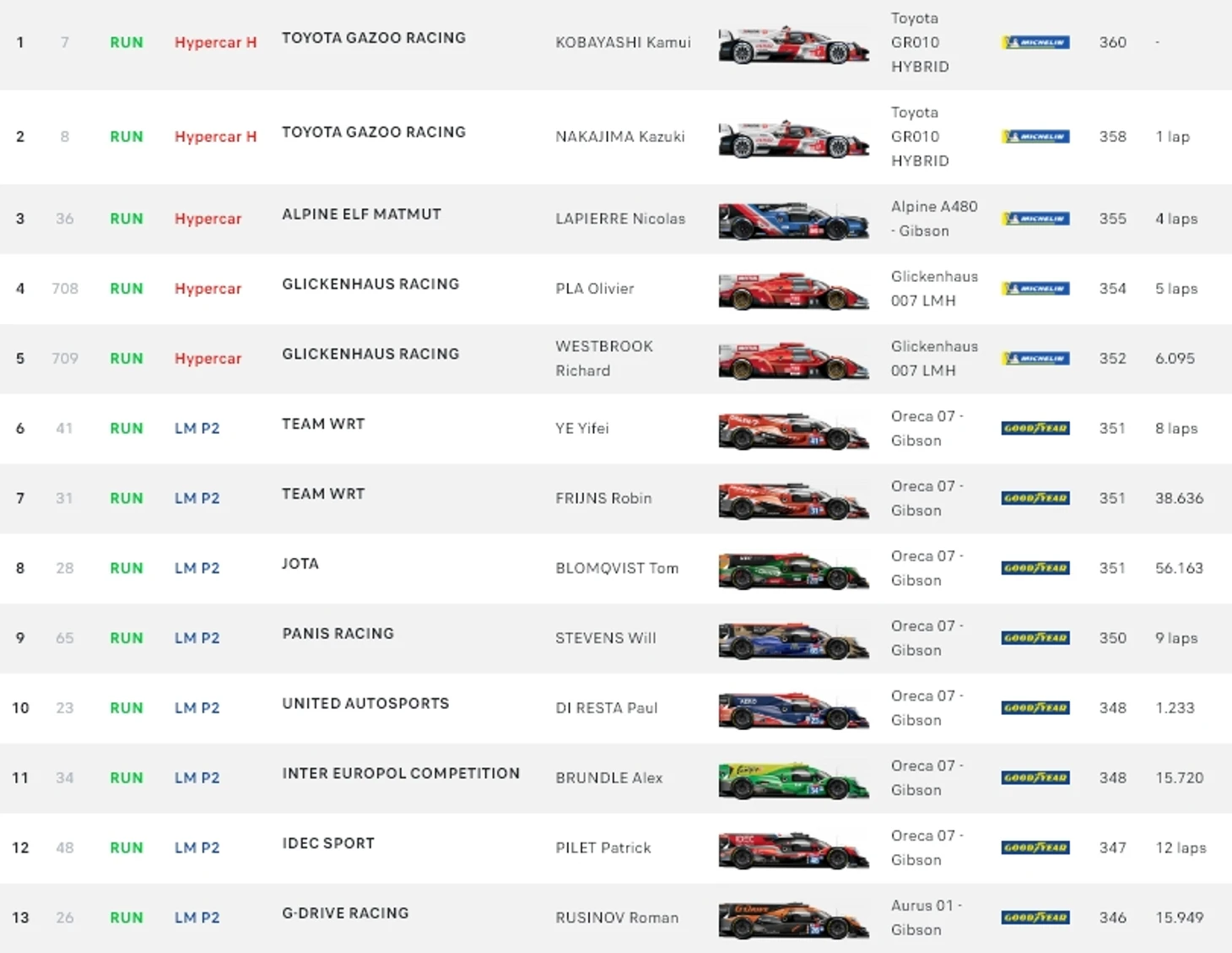Click driver STEVENS Will
Viewport: 1232px width, 953px height.
tap(606, 638)
